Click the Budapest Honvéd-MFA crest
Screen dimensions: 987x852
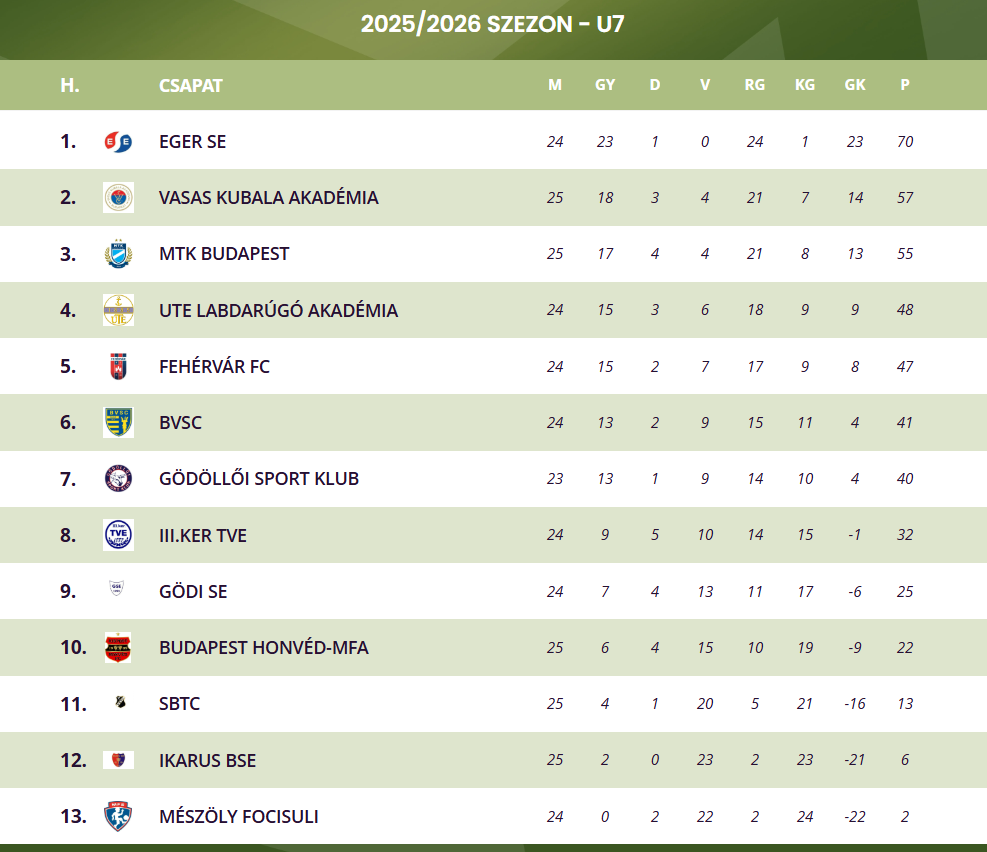tap(118, 648)
